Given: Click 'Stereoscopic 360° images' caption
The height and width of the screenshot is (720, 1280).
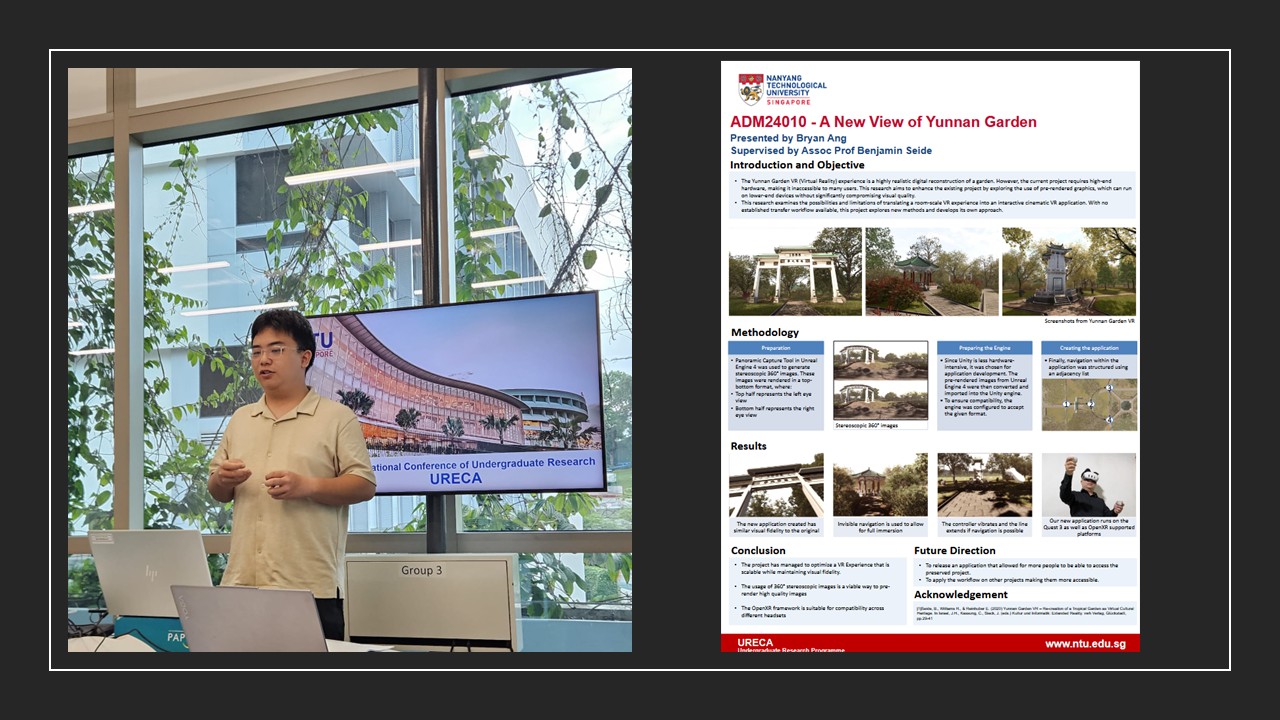Looking at the screenshot, I should [x=866, y=425].
